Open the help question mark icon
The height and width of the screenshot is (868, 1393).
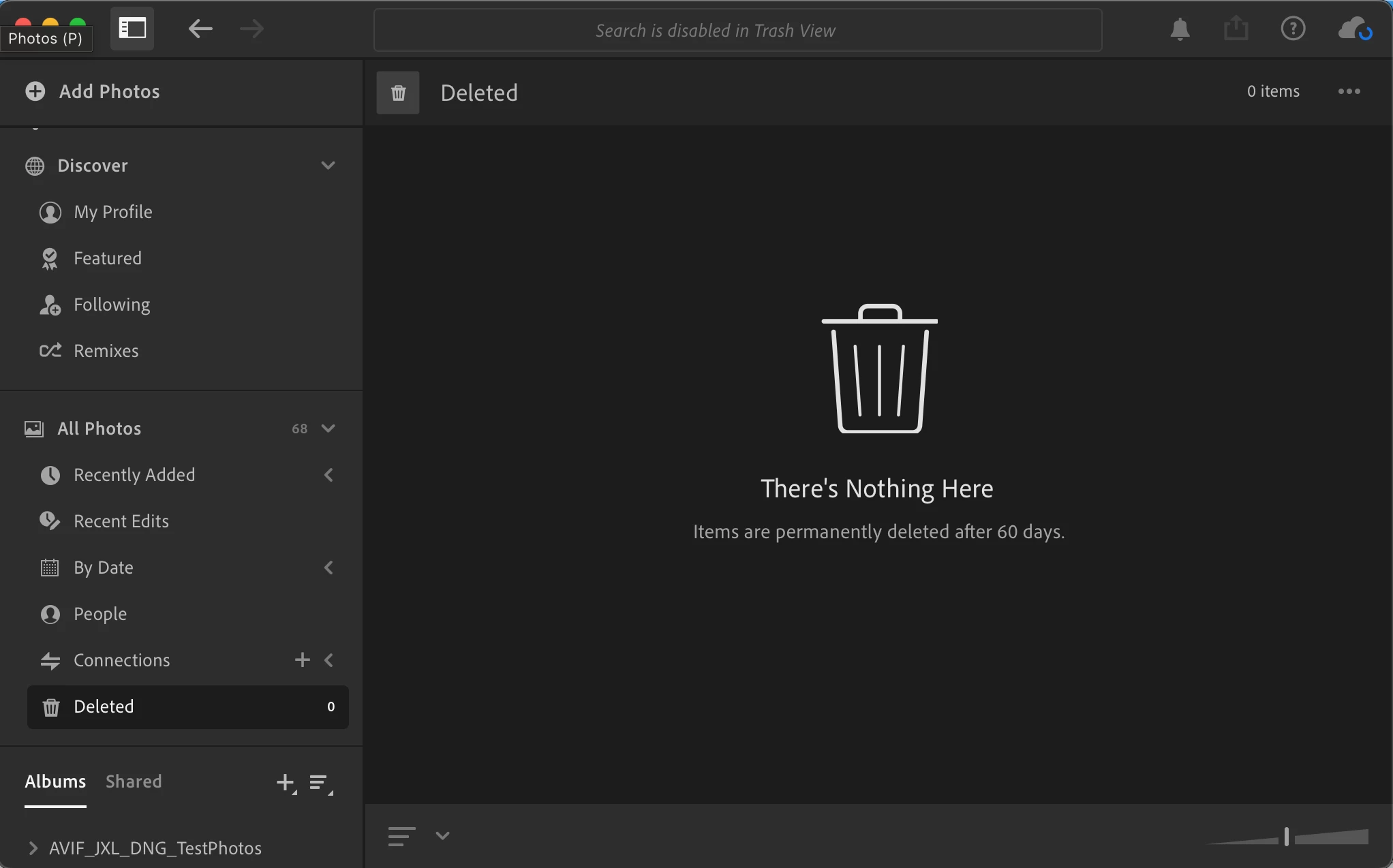coord(1292,29)
